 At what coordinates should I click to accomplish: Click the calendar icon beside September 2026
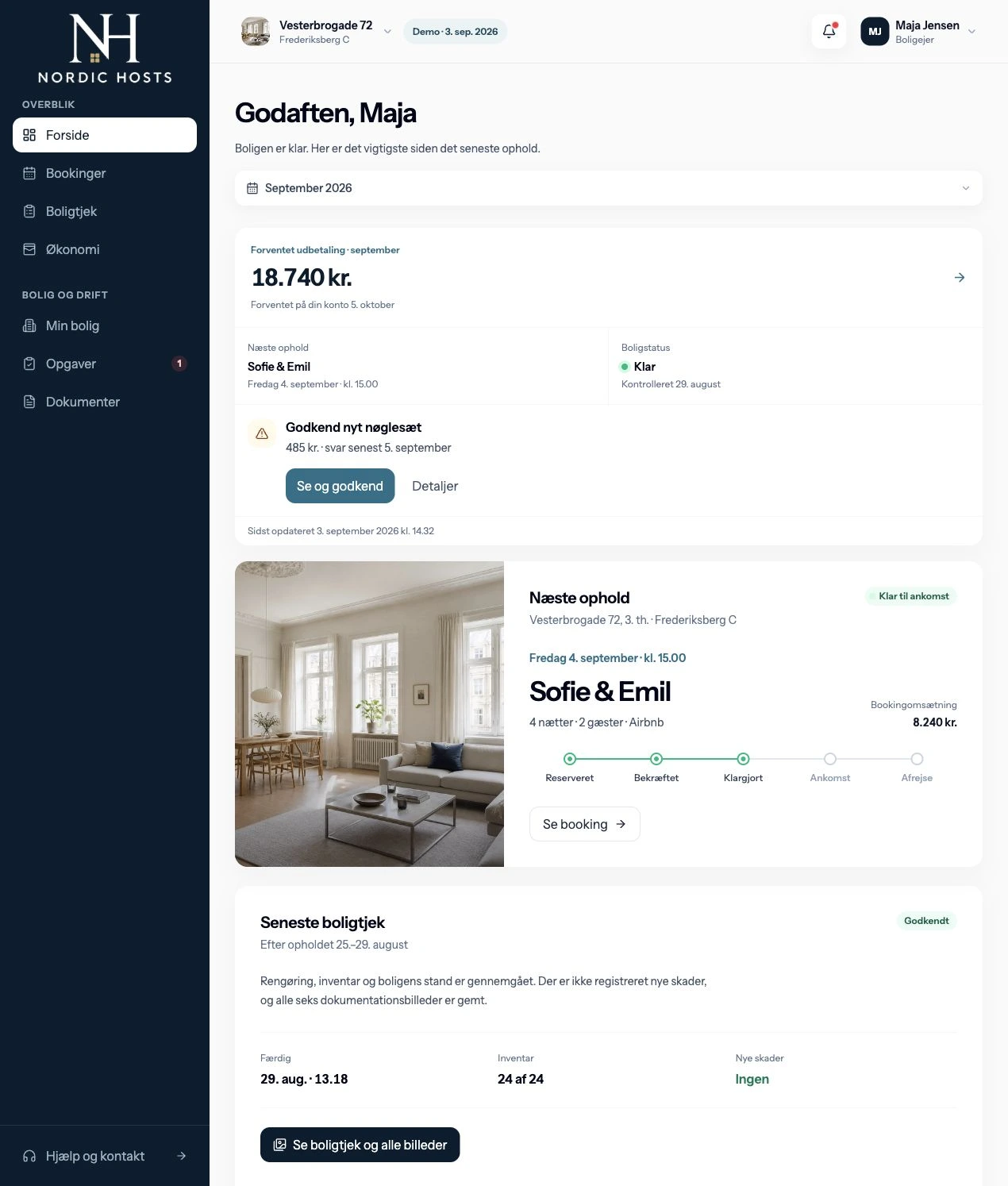coord(252,188)
